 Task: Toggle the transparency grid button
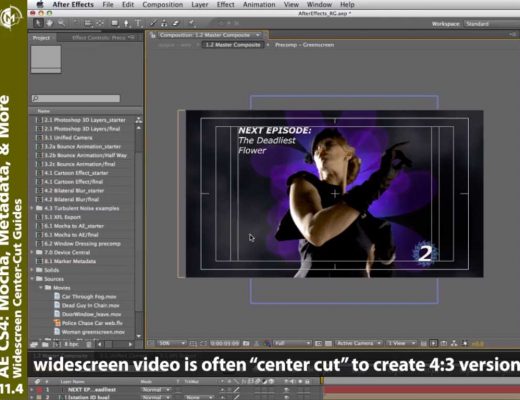(328, 343)
